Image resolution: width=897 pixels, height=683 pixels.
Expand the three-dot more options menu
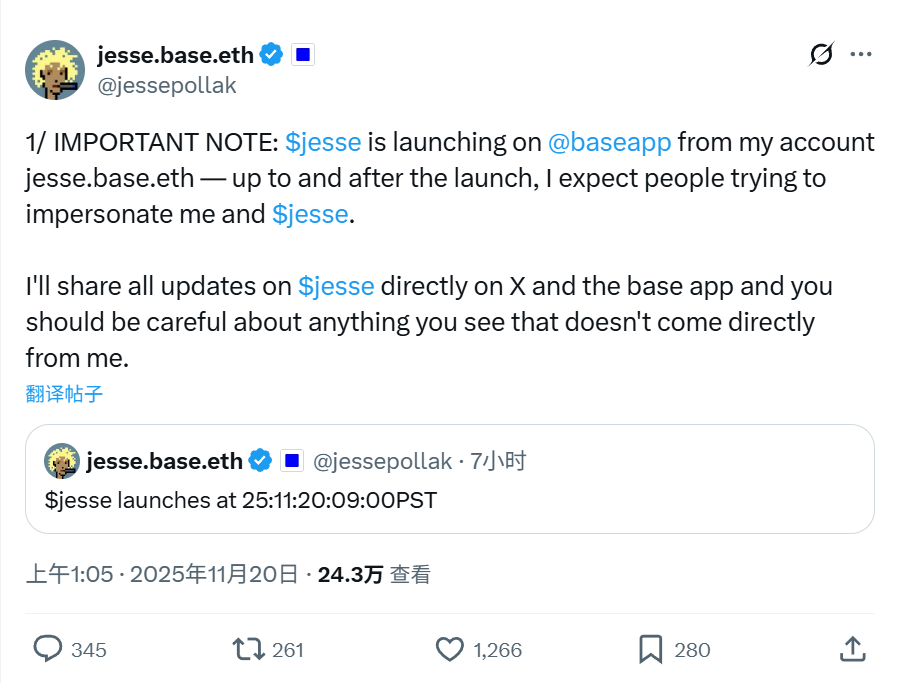click(860, 55)
